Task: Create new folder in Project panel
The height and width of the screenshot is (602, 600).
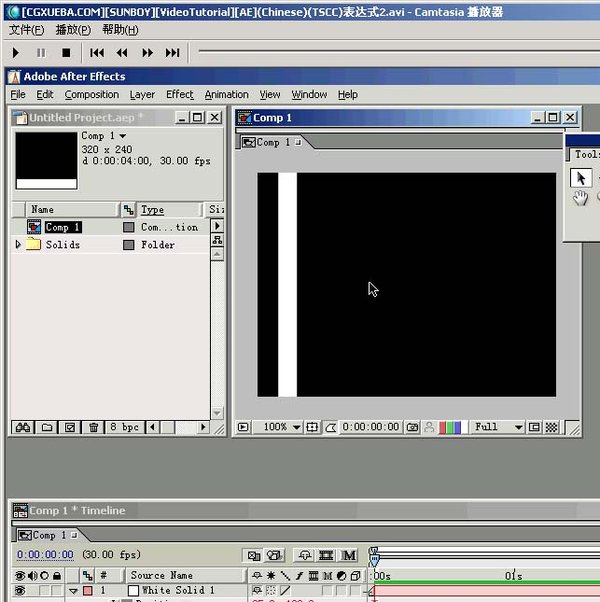Action: [46, 427]
